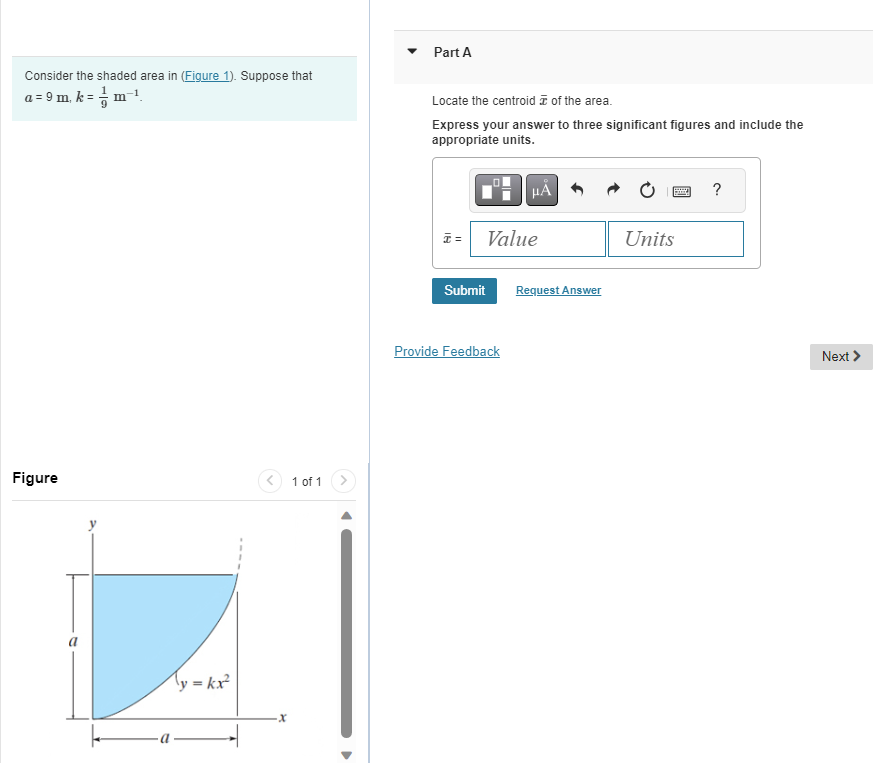
Task: Click the reset answer icon
Action: pyautogui.click(x=646, y=189)
